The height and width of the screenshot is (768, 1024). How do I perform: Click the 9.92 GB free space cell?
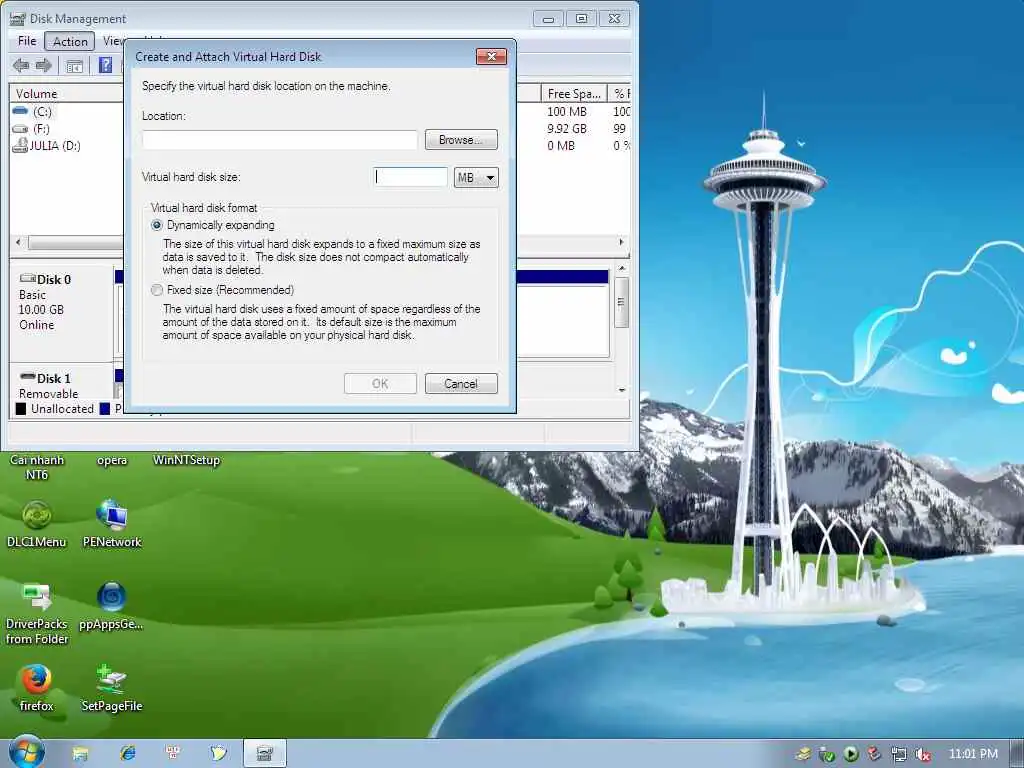click(x=567, y=129)
